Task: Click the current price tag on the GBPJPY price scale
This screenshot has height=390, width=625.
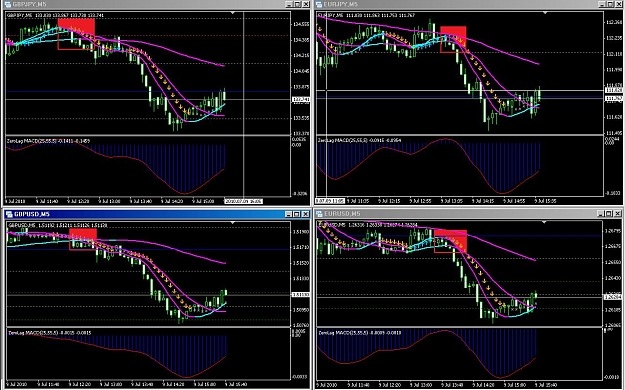Action: [x=301, y=99]
